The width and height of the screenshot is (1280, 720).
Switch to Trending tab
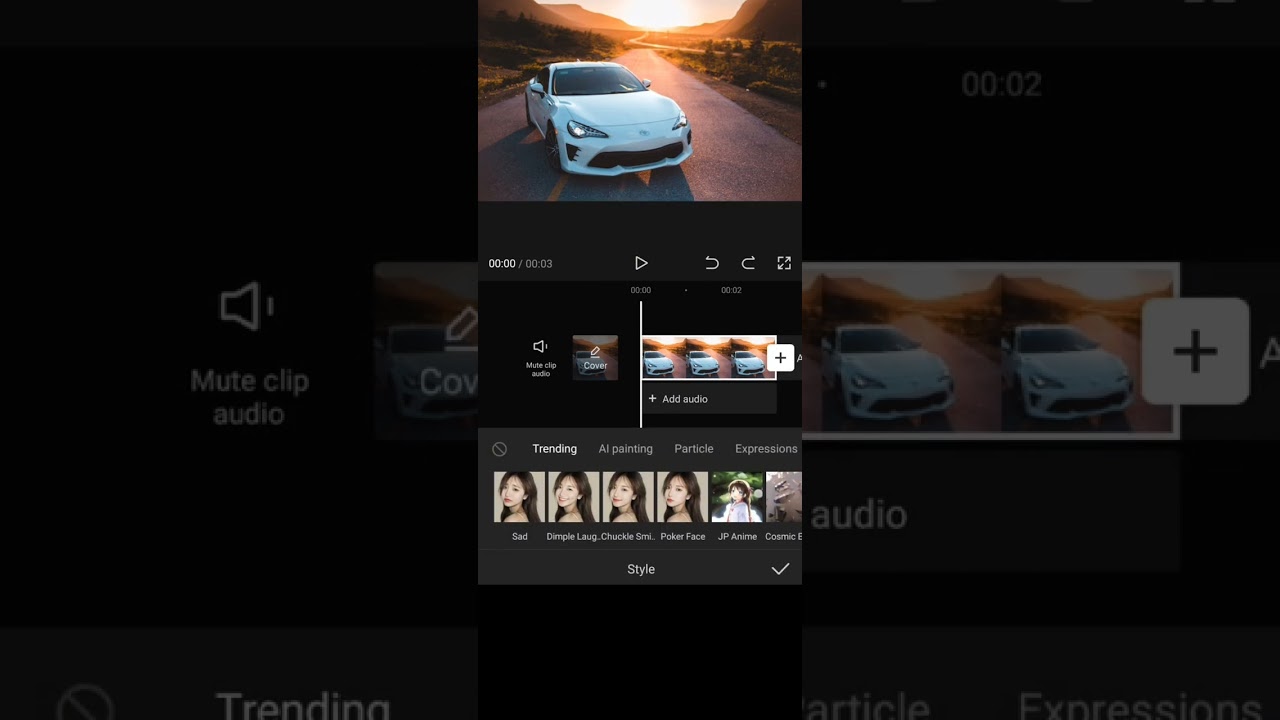(x=554, y=449)
